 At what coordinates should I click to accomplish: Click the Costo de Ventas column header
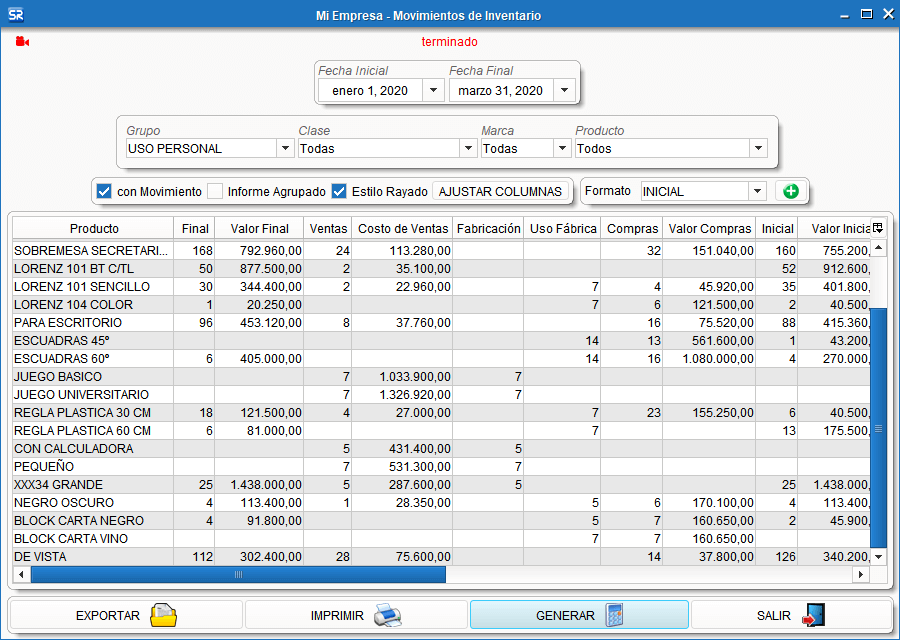(403, 228)
